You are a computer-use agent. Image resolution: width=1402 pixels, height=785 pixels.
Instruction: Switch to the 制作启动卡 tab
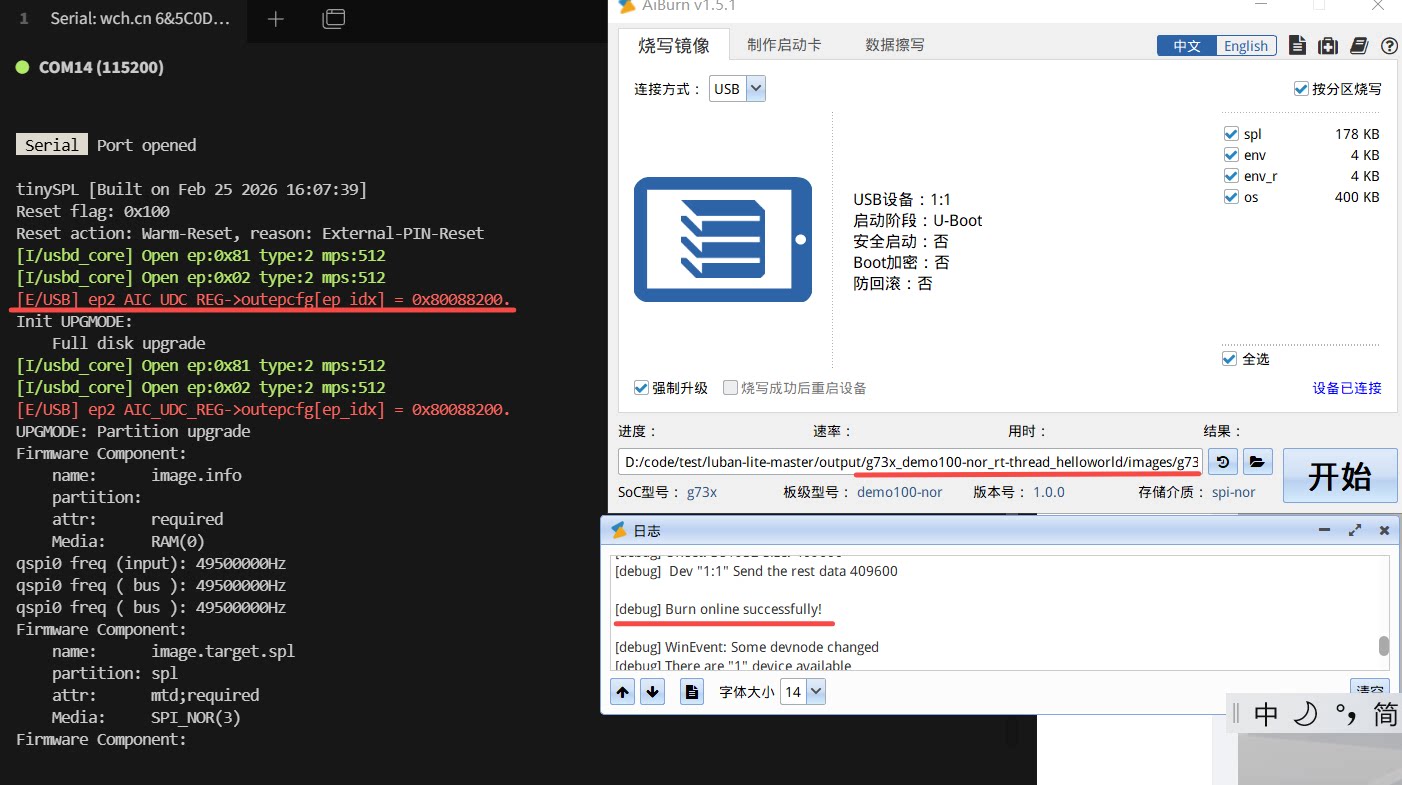click(784, 45)
